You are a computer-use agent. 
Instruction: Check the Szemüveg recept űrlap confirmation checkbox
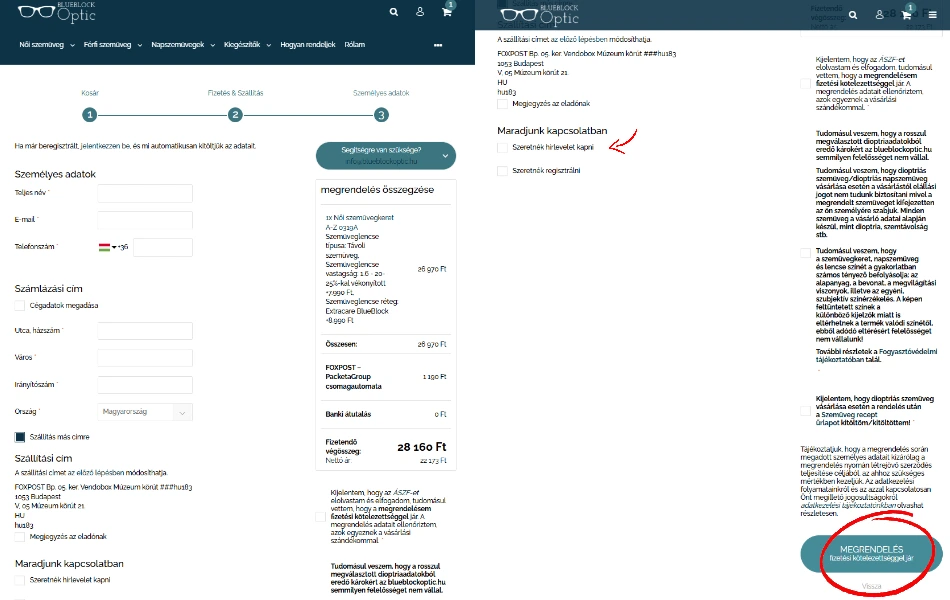coord(806,410)
